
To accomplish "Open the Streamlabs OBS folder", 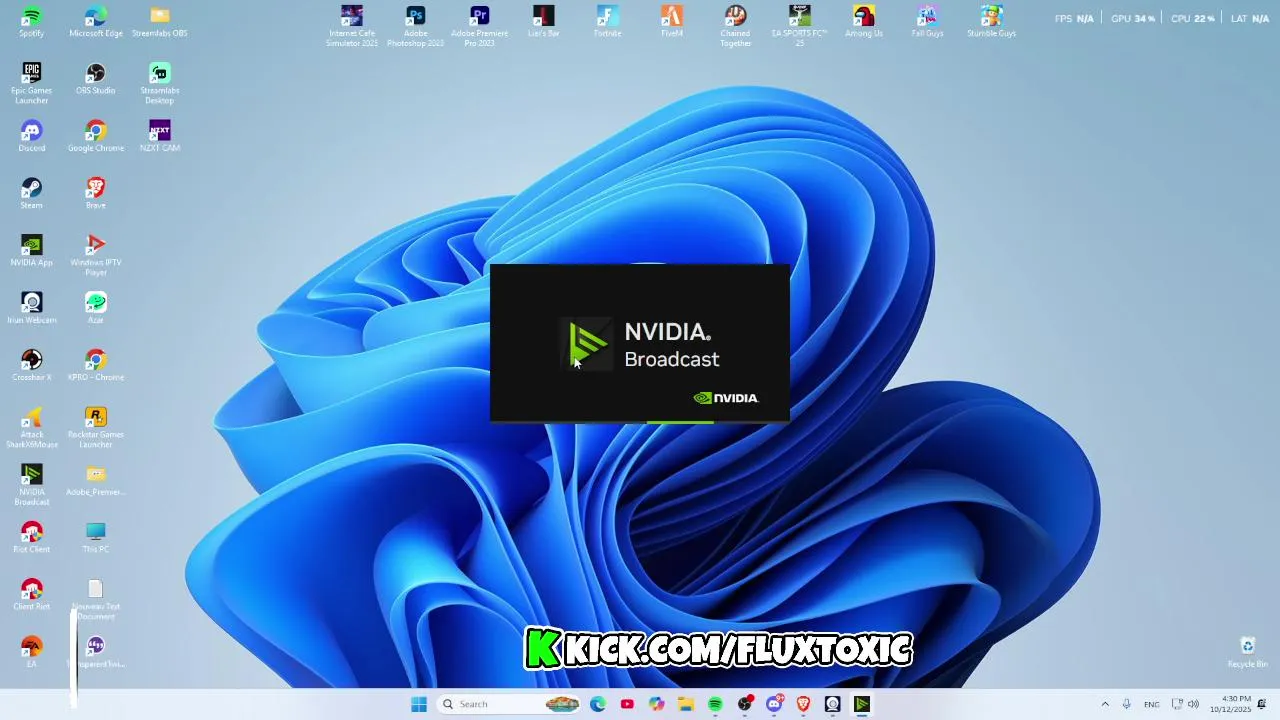I will tap(160, 22).
